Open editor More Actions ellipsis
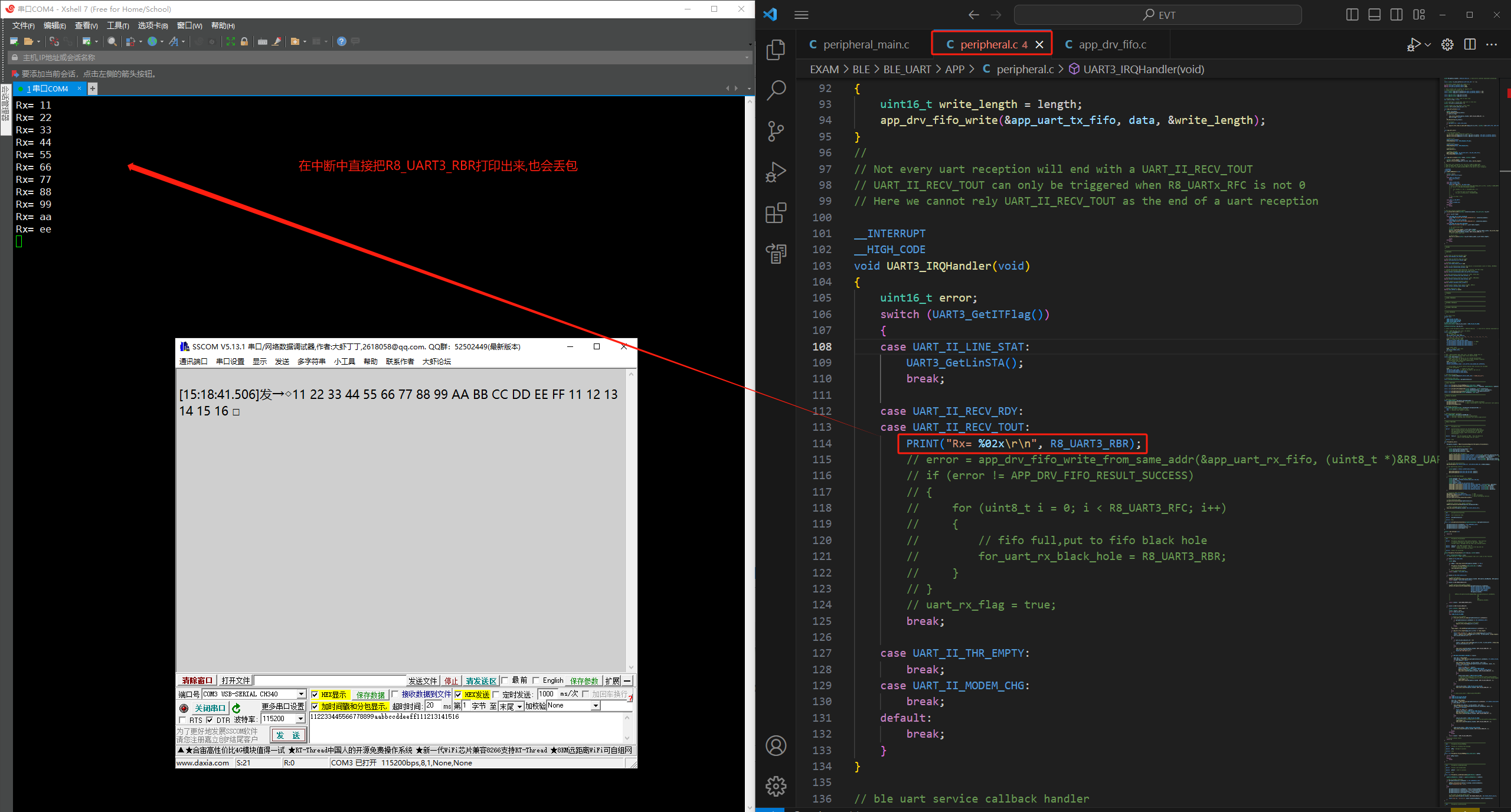 pyautogui.click(x=1492, y=44)
